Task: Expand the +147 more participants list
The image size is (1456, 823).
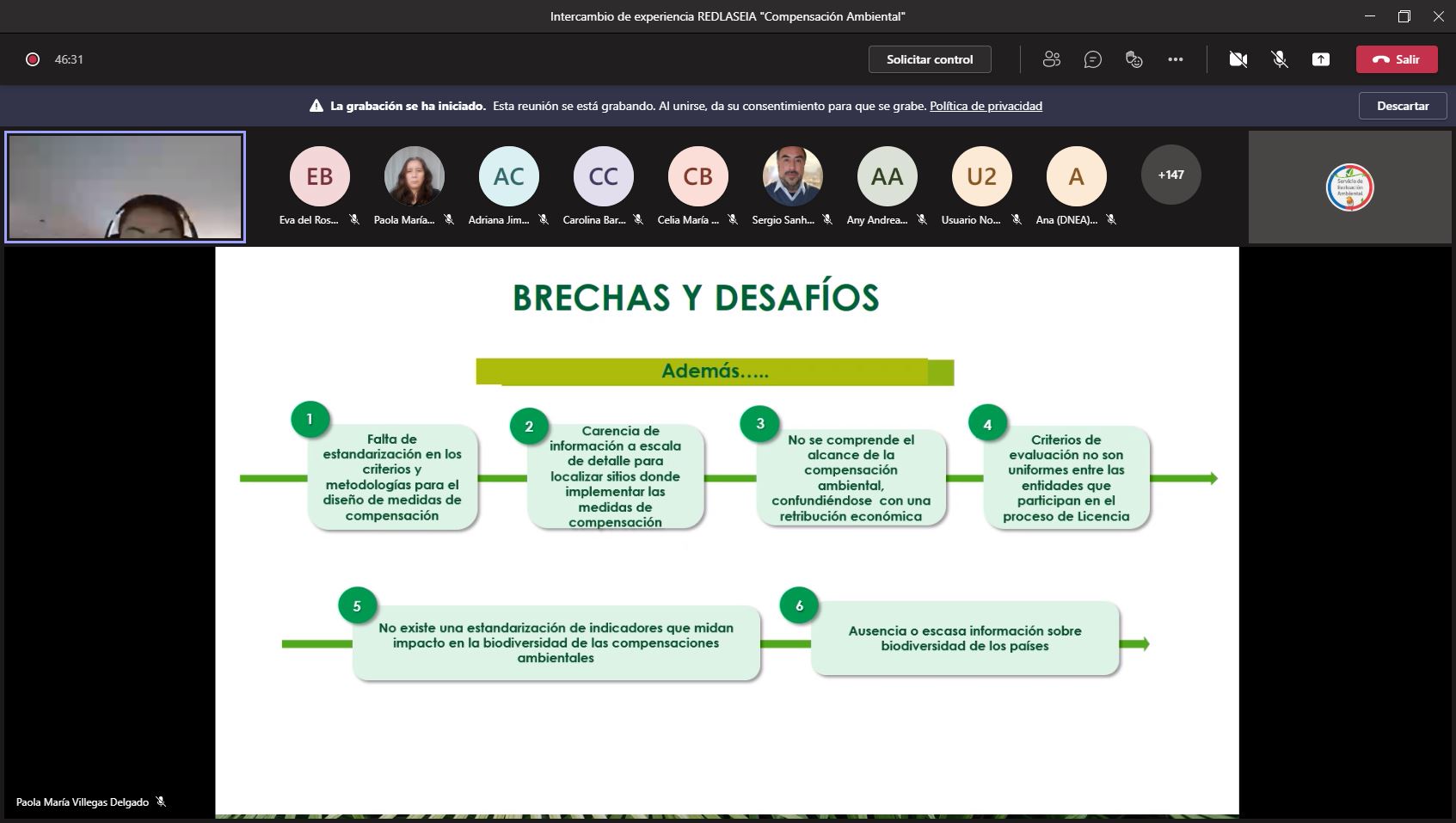Action: click(x=1170, y=175)
